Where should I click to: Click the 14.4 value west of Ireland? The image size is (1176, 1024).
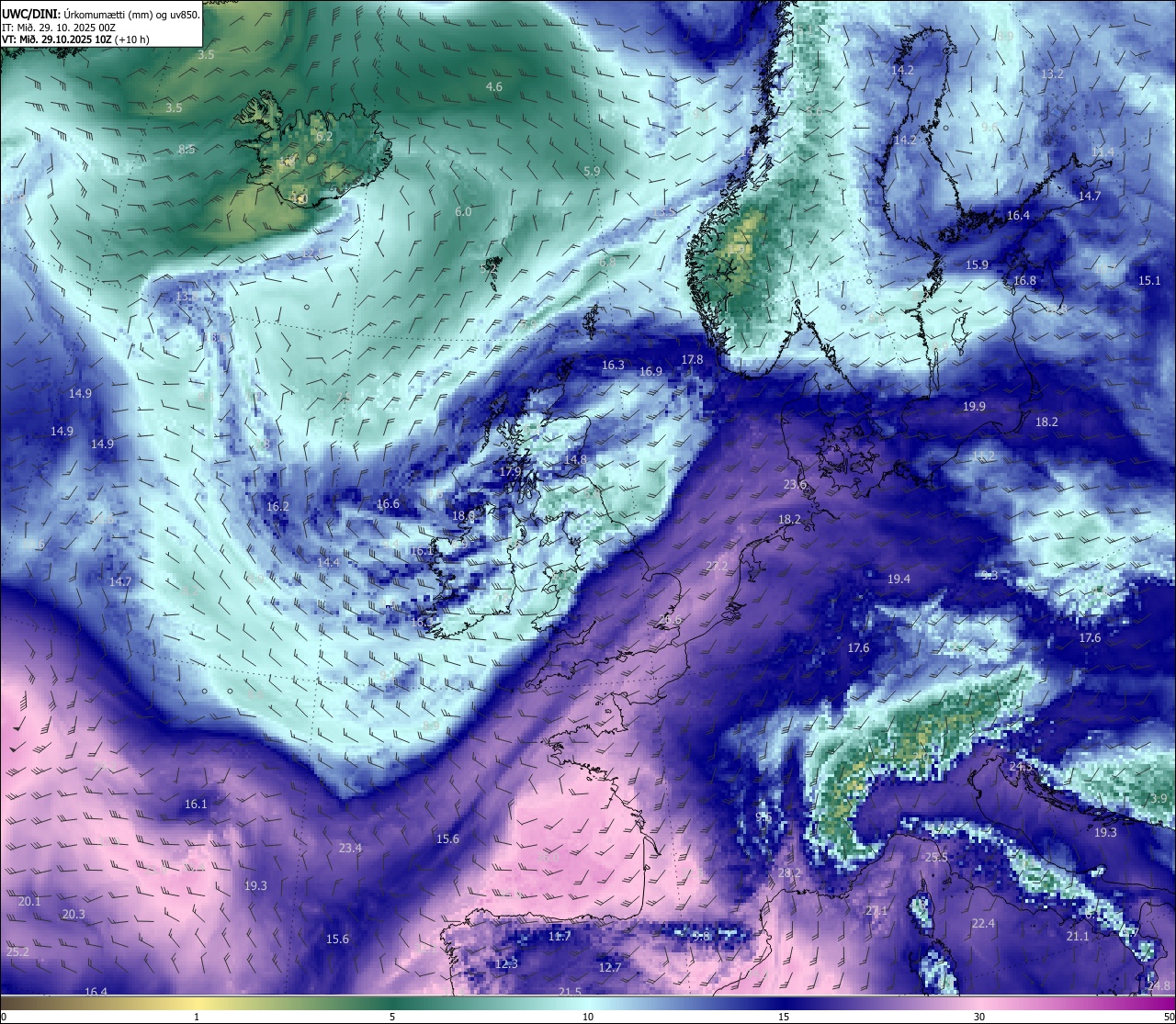pyautogui.click(x=328, y=563)
